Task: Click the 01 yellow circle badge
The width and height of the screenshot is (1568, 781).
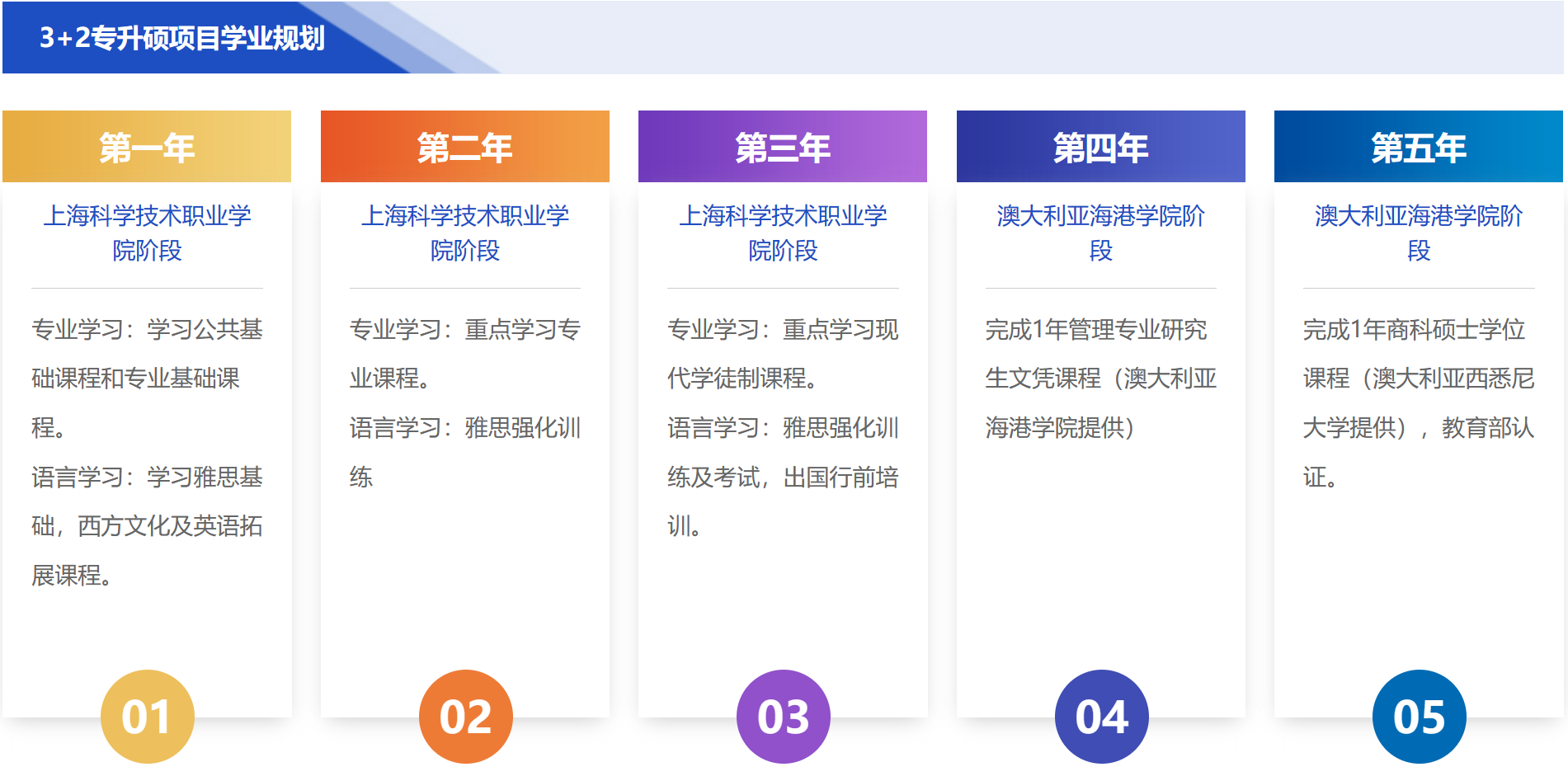Action: pyautogui.click(x=148, y=717)
